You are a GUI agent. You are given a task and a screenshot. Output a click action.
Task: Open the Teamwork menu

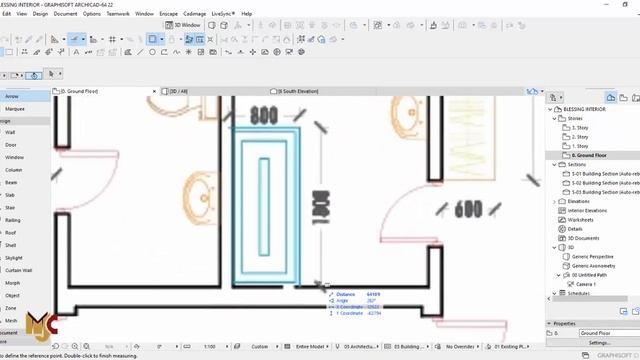pyautogui.click(x=118, y=13)
